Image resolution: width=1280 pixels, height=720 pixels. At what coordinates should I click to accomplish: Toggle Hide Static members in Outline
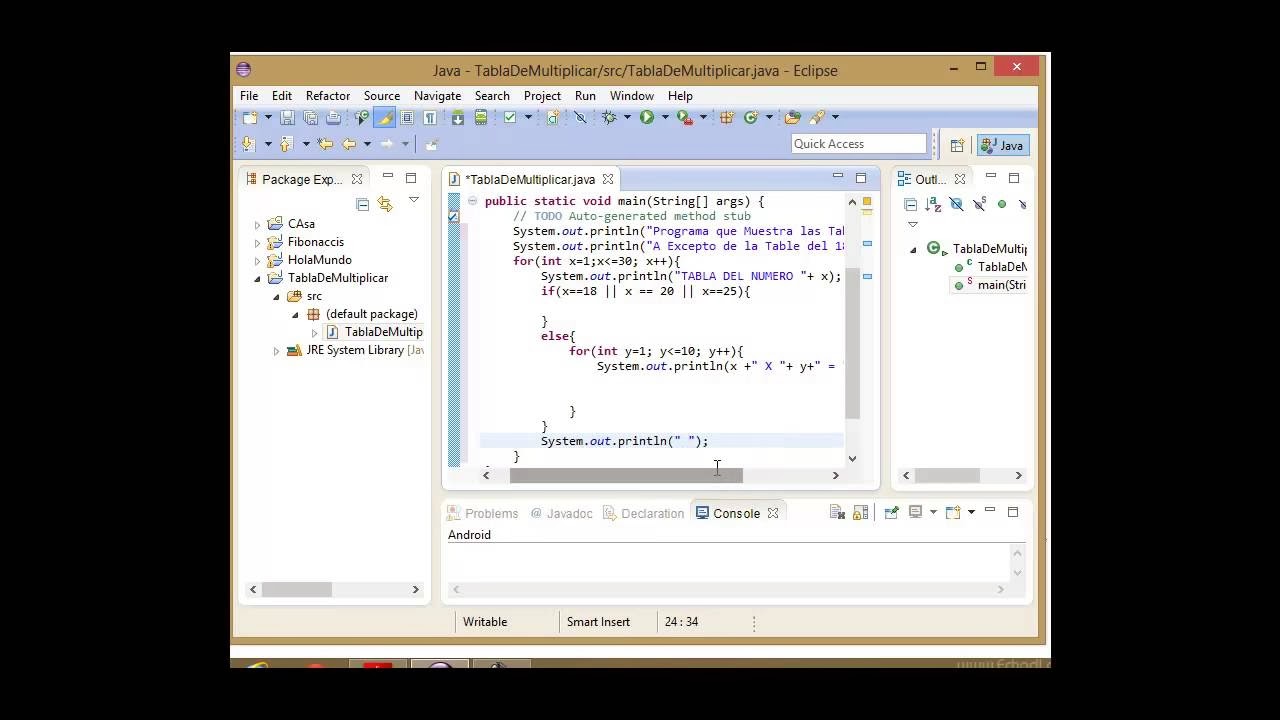(x=979, y=204)
